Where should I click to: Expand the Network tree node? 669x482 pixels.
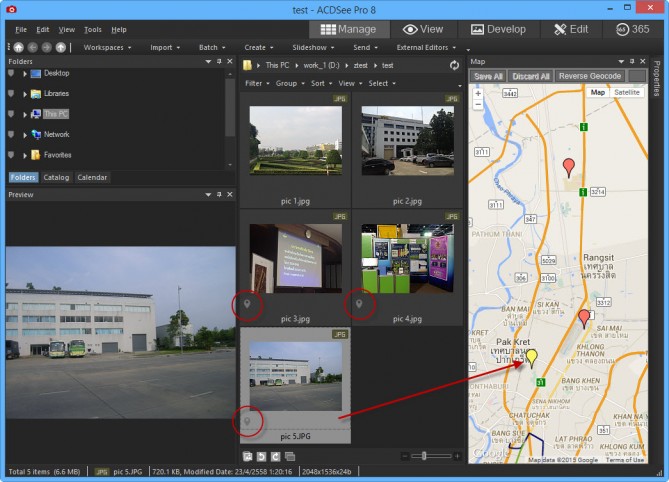coord(25,135)
